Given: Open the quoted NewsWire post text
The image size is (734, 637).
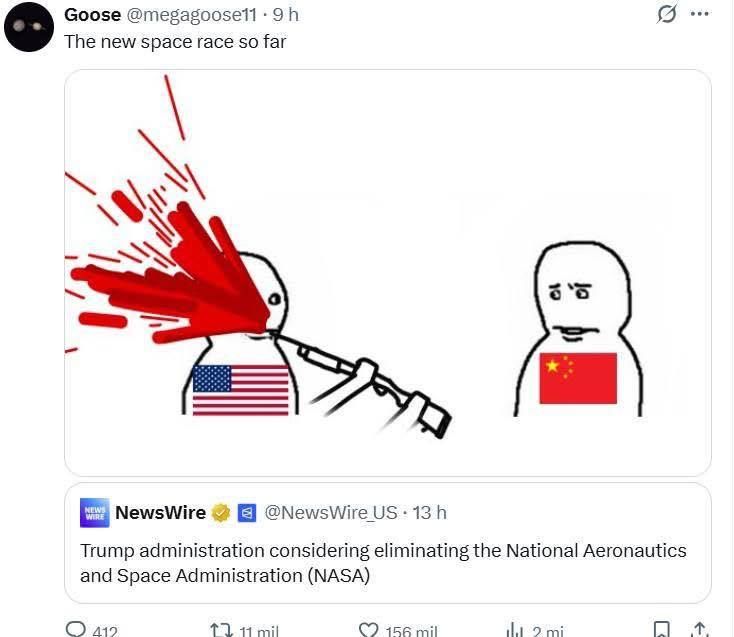Looking at the screenshot, I should (x=383, y=563).
